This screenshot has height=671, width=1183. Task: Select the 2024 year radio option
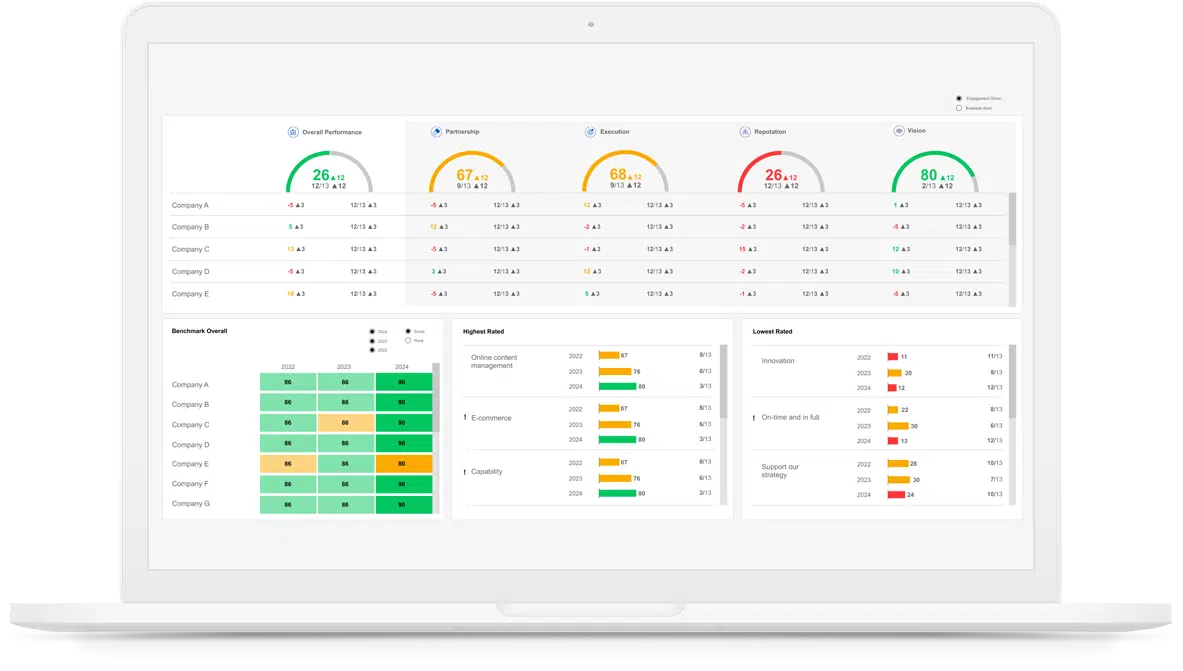click(x=372, y=331)
